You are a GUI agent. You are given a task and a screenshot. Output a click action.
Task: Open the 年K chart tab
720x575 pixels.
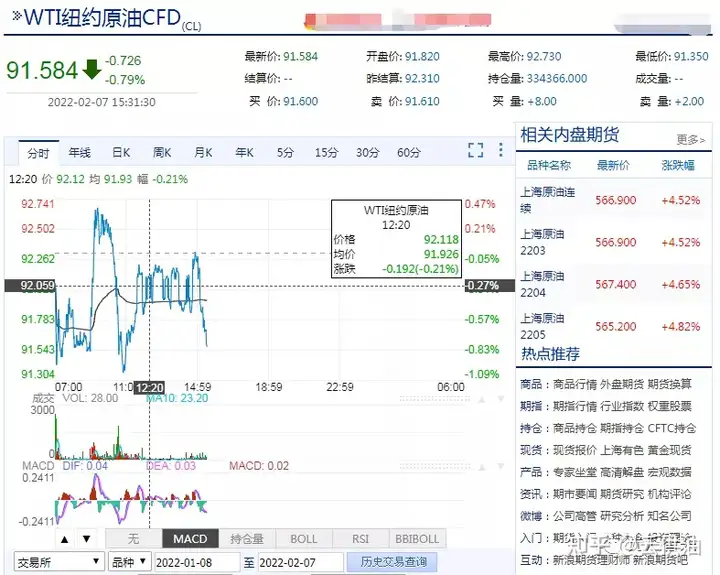[x=244, y=152]
